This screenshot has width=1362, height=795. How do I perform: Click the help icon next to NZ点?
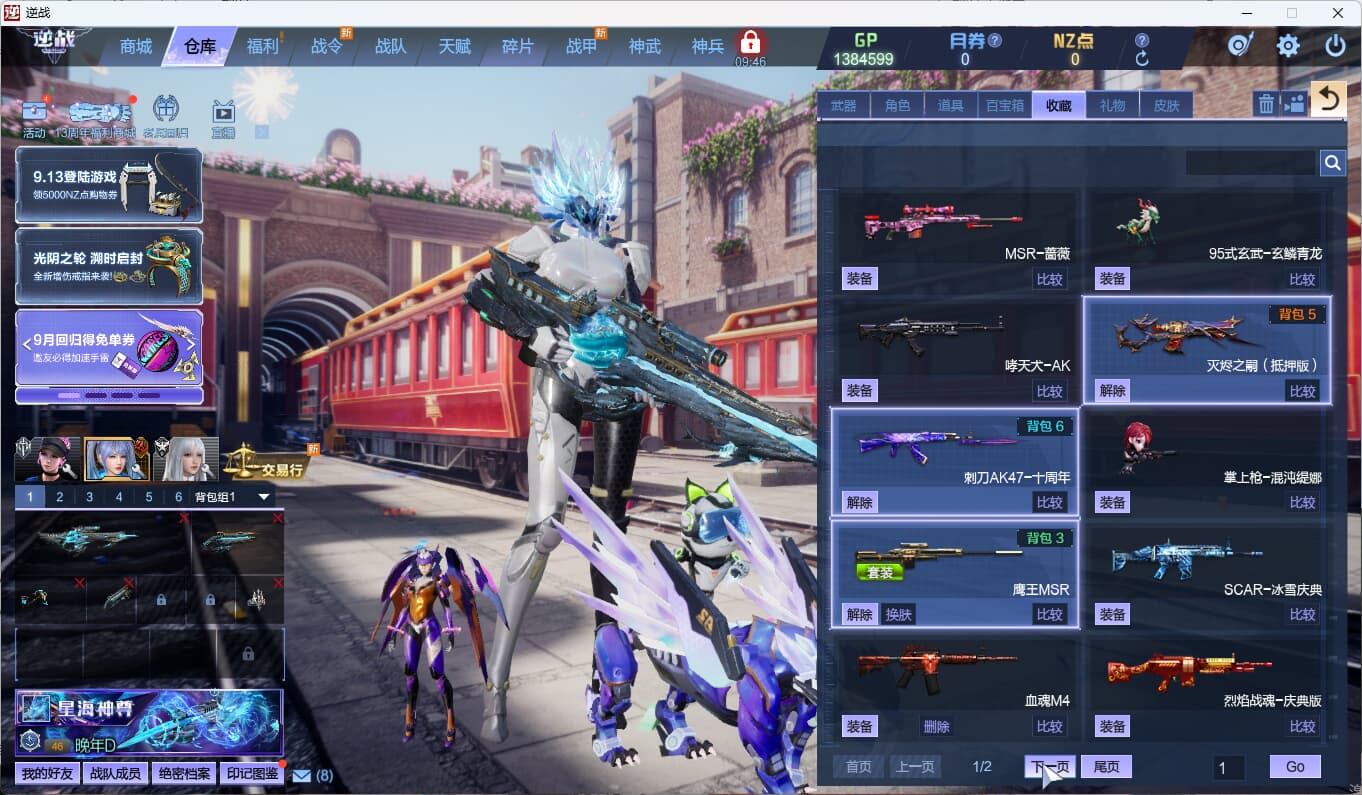(x=1142, y=41)
